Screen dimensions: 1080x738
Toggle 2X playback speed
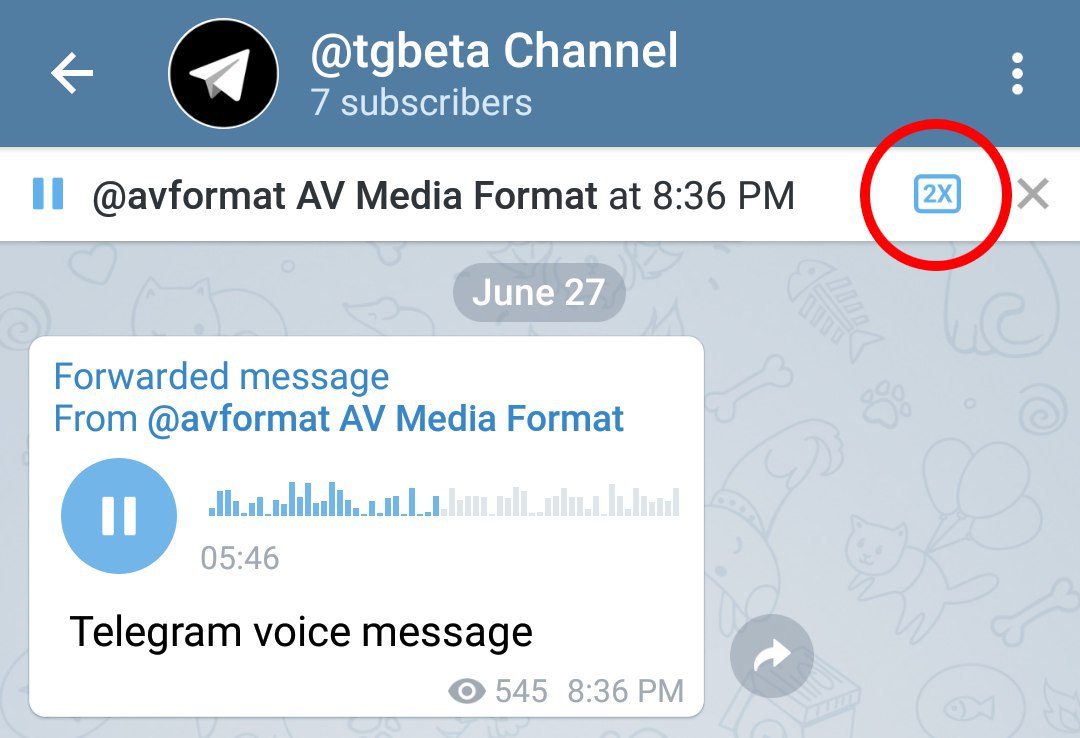coord(937,194)
